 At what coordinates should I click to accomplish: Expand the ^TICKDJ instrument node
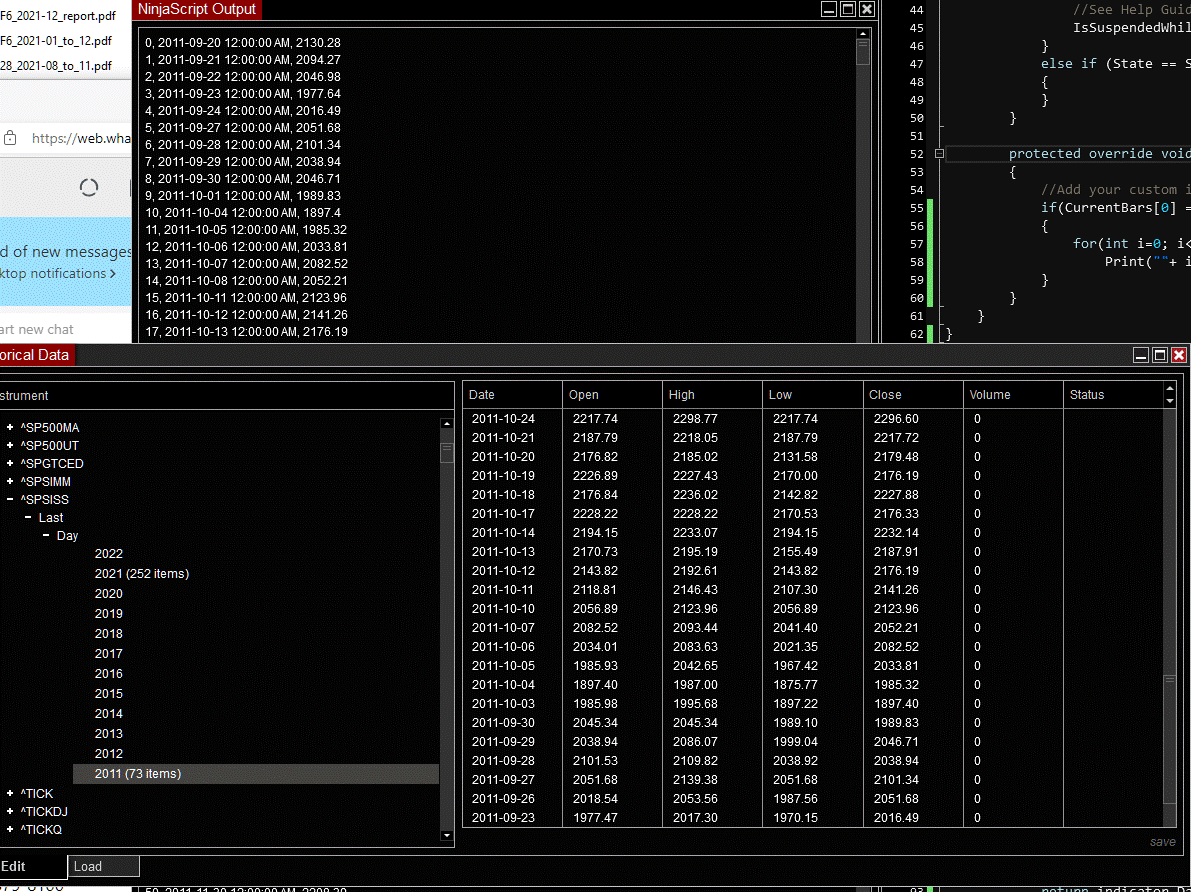tap(10, 811)
